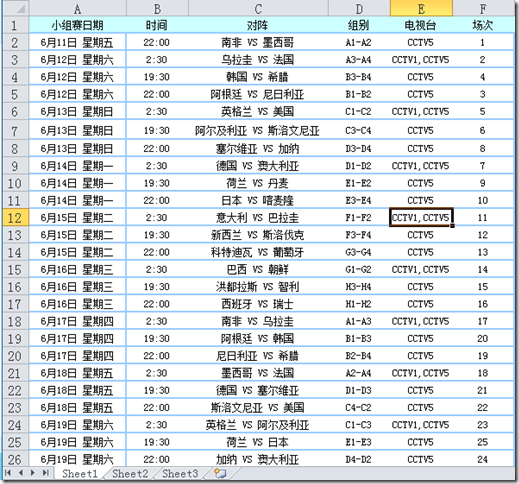Select group cell F1-F2
Viewport: 519px width, 484px height.
pos(359,218)
